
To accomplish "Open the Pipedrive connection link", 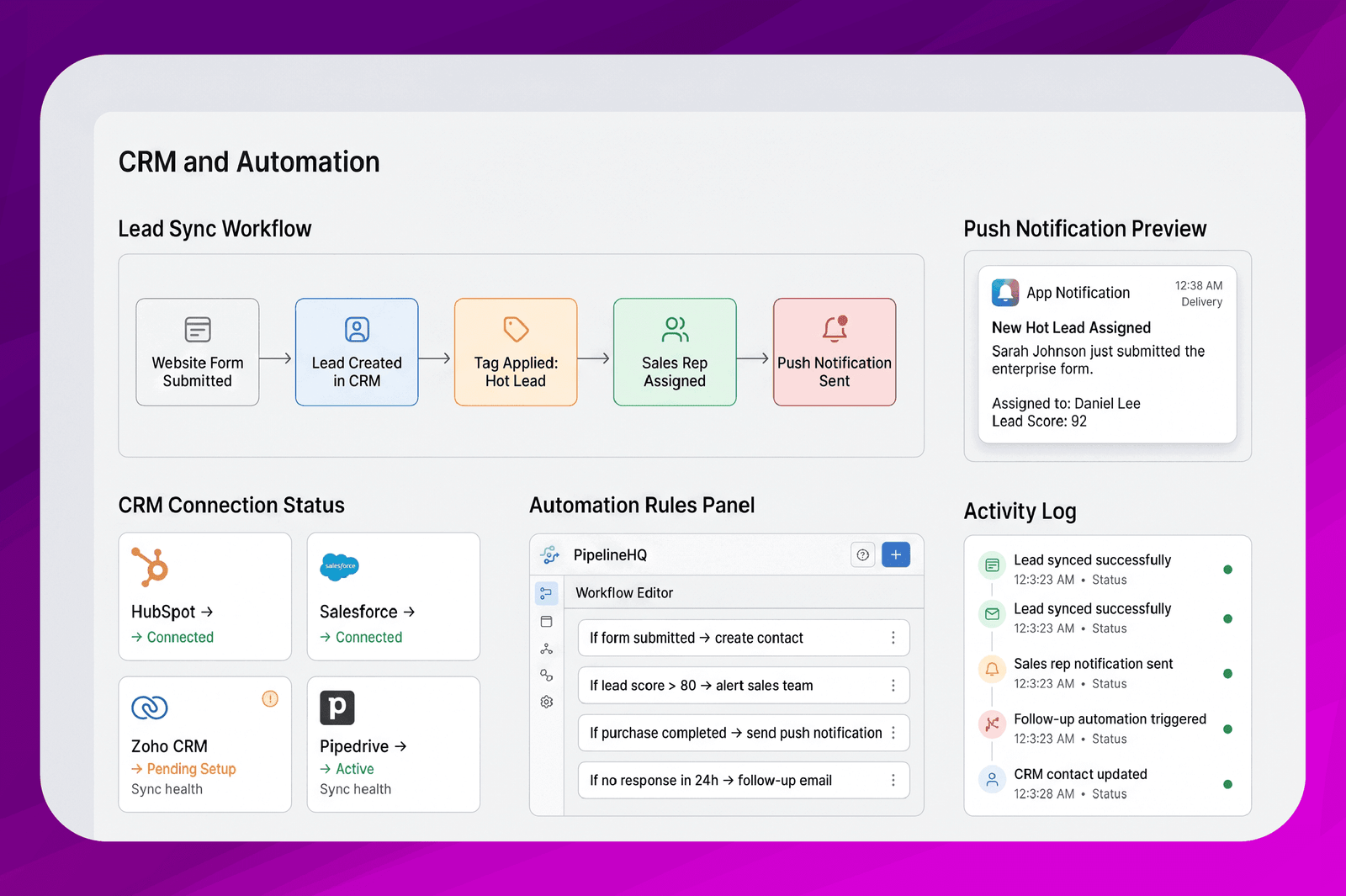I will (x=363, y=746).
